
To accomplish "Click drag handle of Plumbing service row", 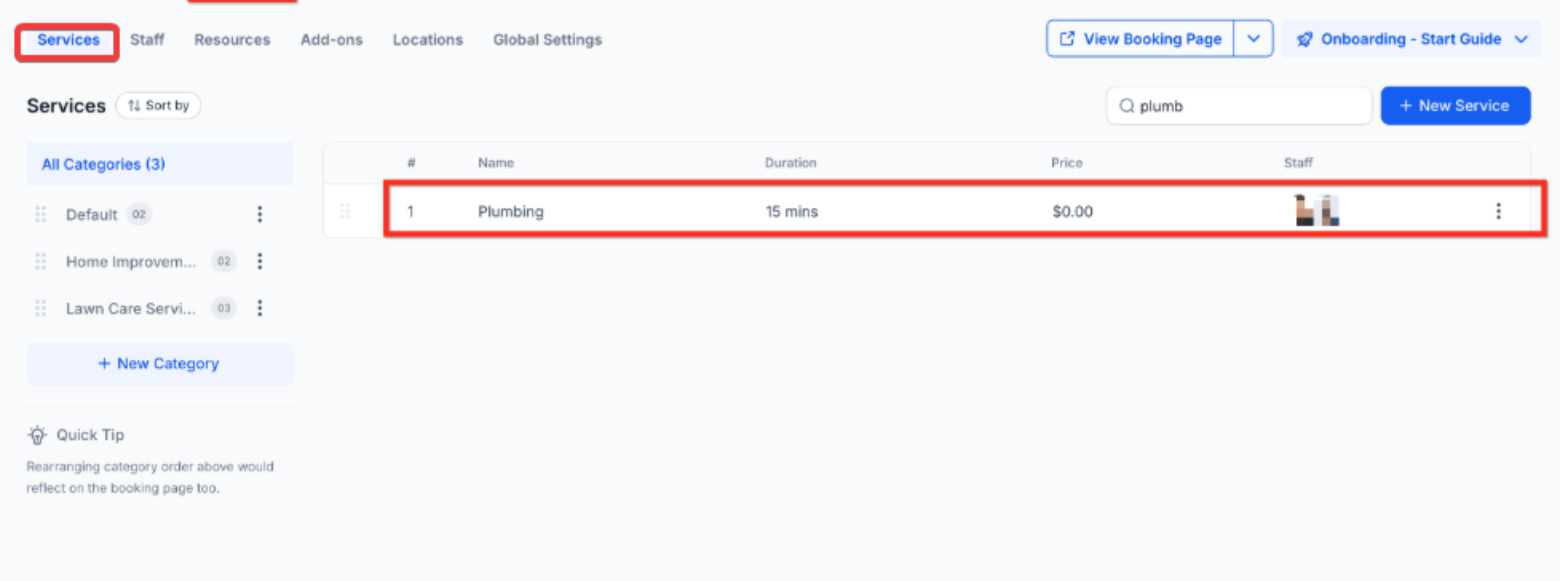I will 345,211.
